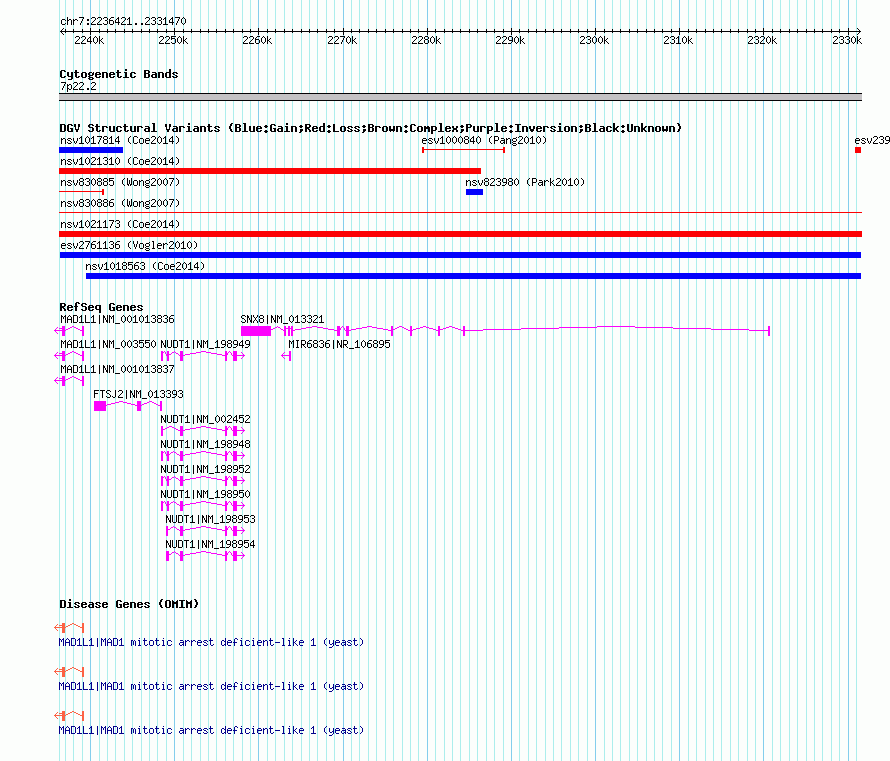Click the SNX8 thick magenta exon block
This screenshot has height=761, width=890.
coord(256,331)
